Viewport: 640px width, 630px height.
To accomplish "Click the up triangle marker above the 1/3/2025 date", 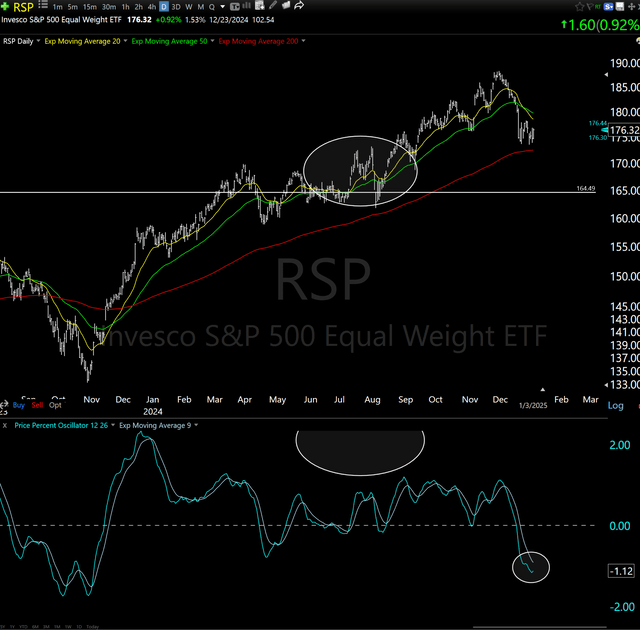I will click(x=542, y=390).
